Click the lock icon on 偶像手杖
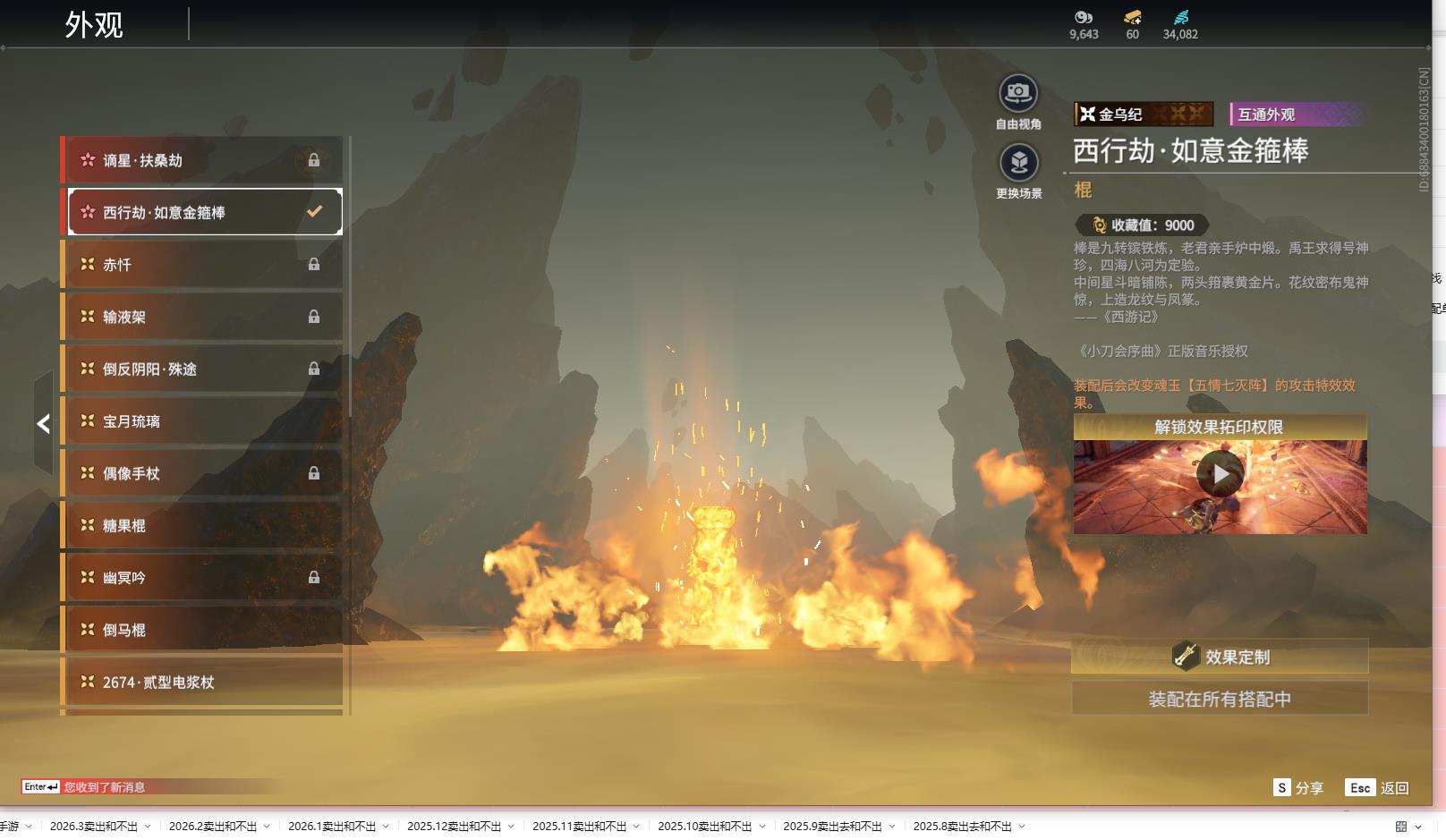 [314, 473]
